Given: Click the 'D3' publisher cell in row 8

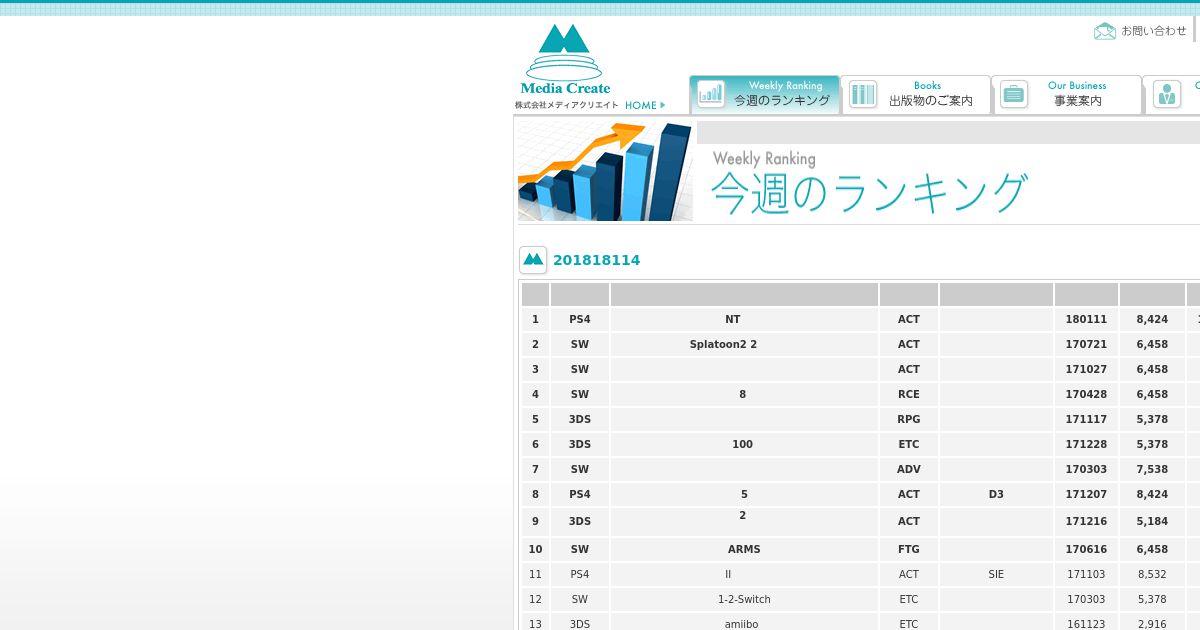Looking at the screenshot, I should click(x=996, y=494).
